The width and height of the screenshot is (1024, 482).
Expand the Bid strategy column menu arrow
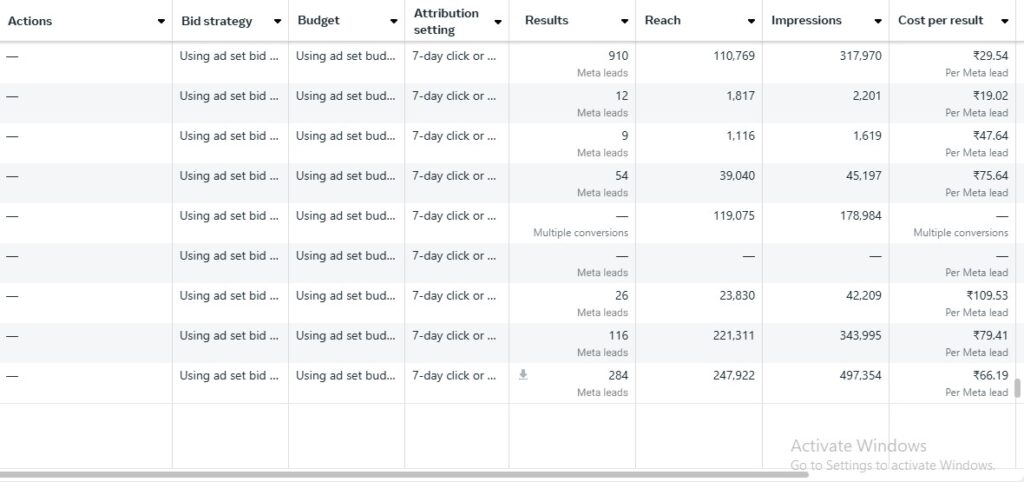(x=277, y=21)
